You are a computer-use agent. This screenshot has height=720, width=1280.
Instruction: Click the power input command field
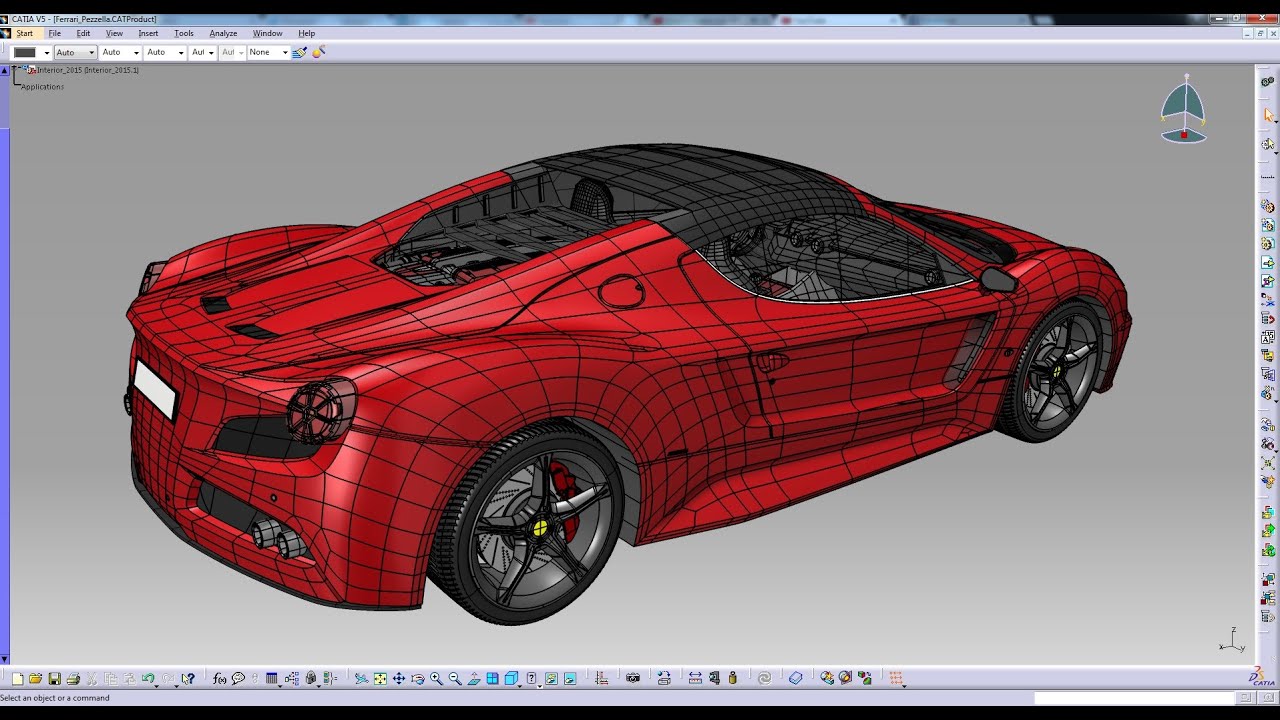1135,698
